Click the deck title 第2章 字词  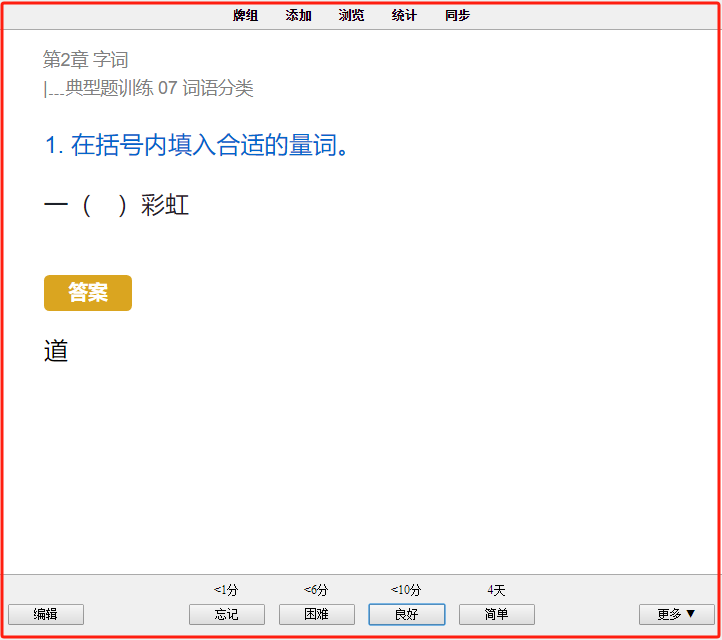tap(86, 60)
